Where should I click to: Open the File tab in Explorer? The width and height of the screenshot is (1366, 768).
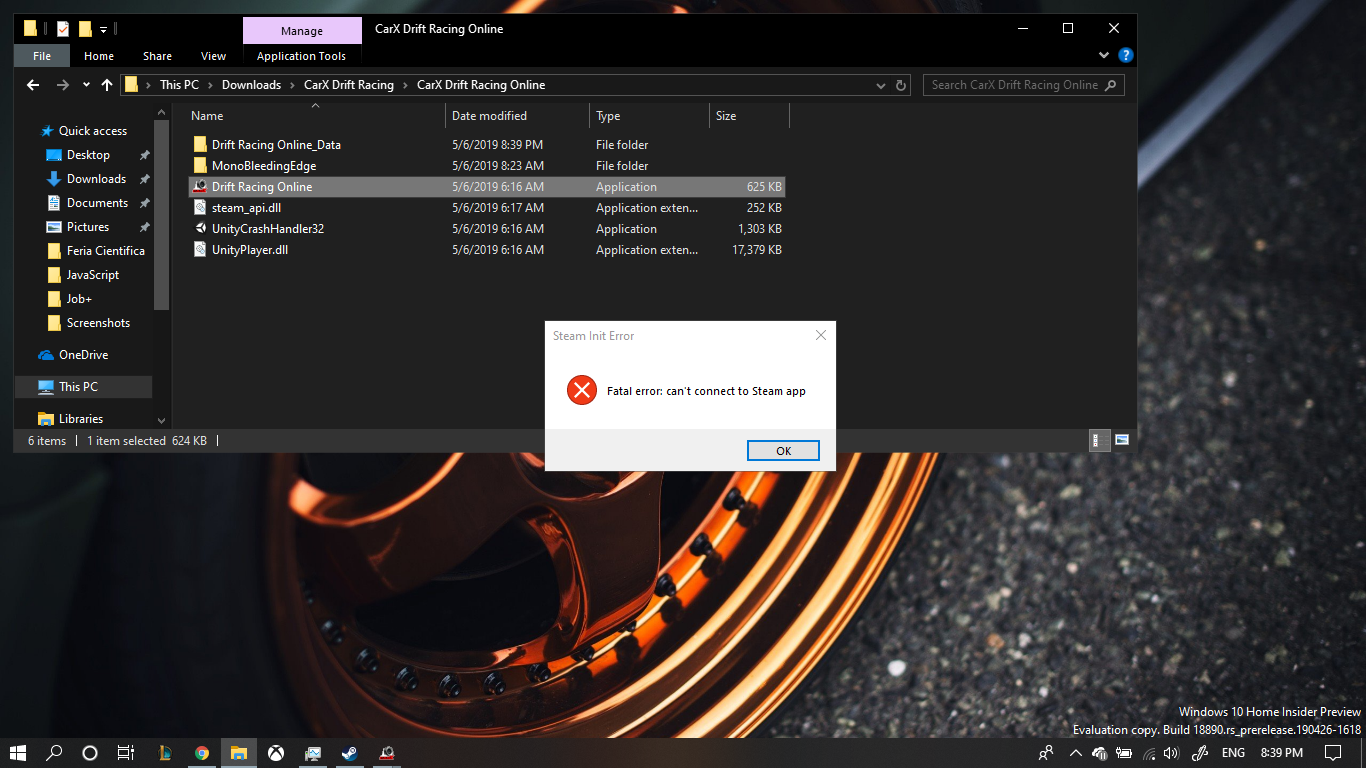[42, 56]
